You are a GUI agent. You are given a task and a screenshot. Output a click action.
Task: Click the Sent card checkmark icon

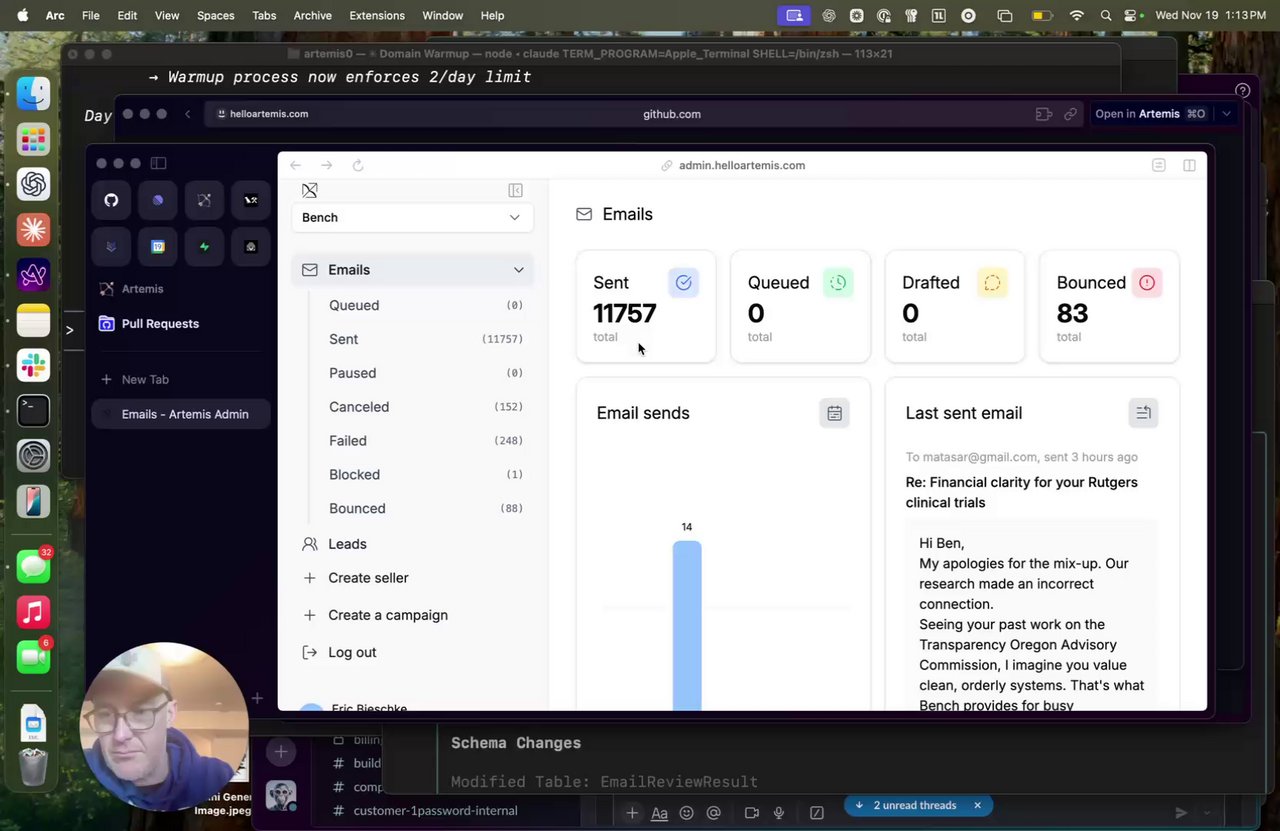[683, 283]
